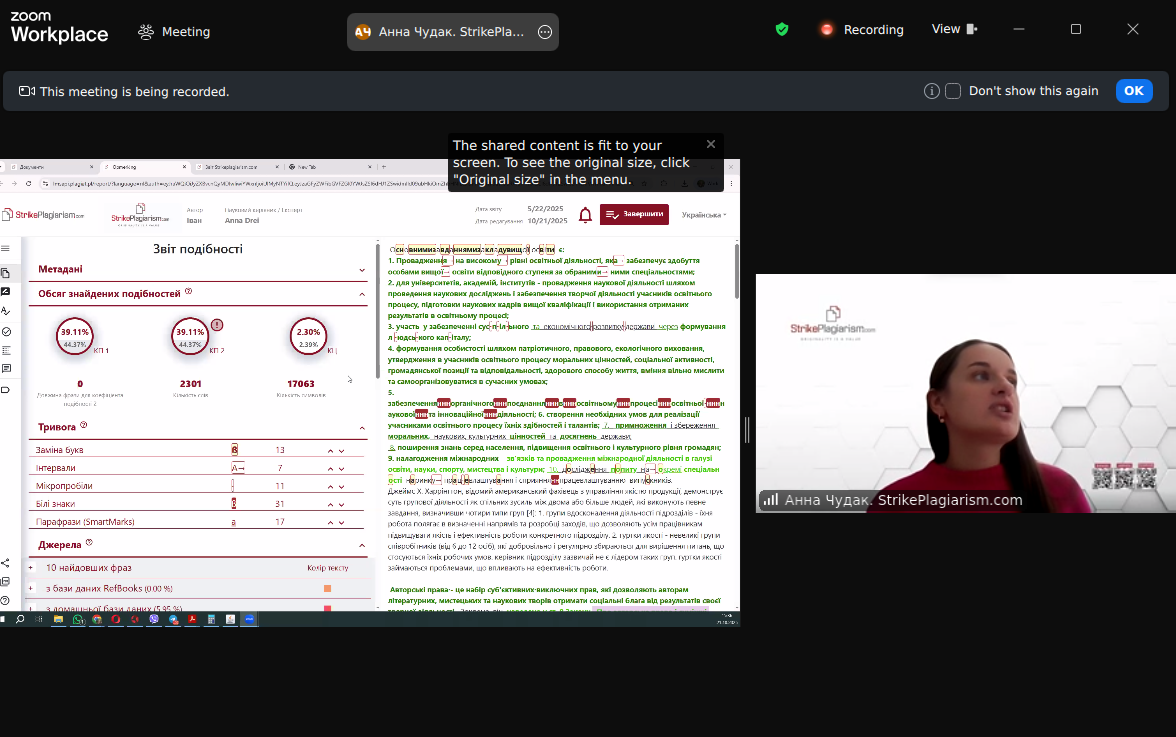Image resolution: width=1176 pixels, height=737 pixels.
Task: Click the orange text color swatch for RefBooks
Action: (x=327, y=588)
